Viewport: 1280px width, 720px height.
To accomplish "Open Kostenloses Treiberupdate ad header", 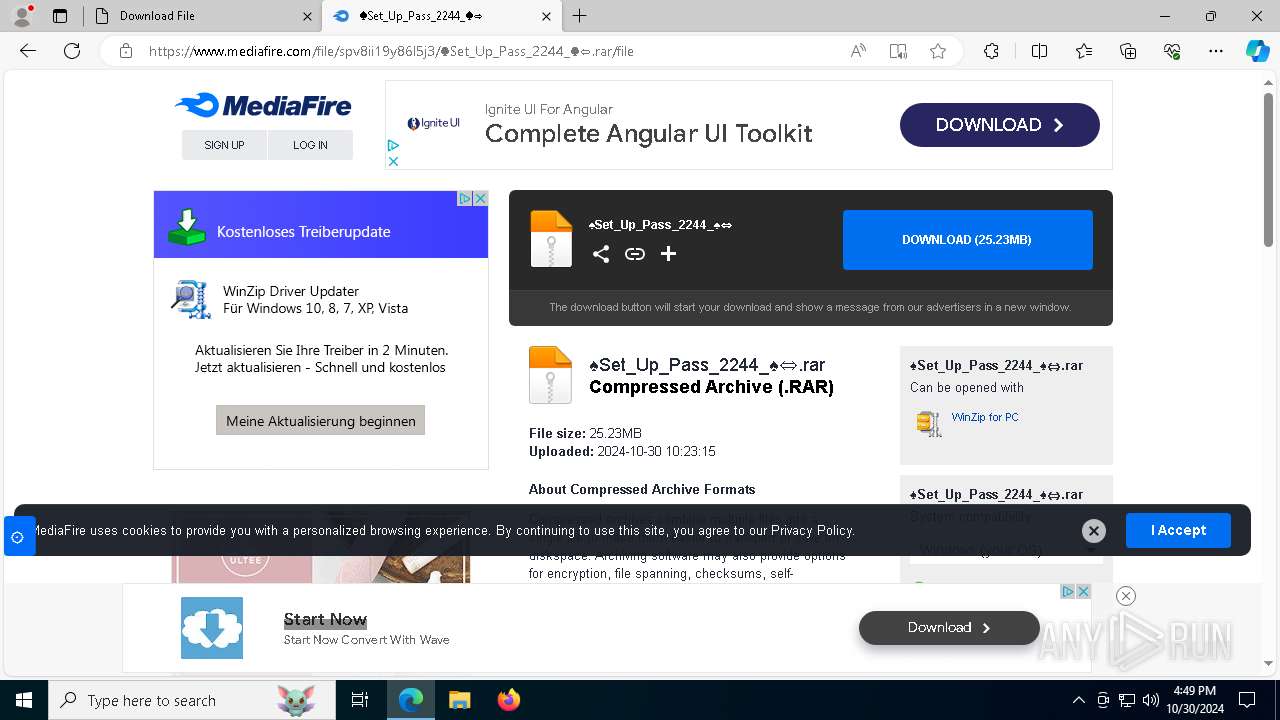I will point(321,225).
